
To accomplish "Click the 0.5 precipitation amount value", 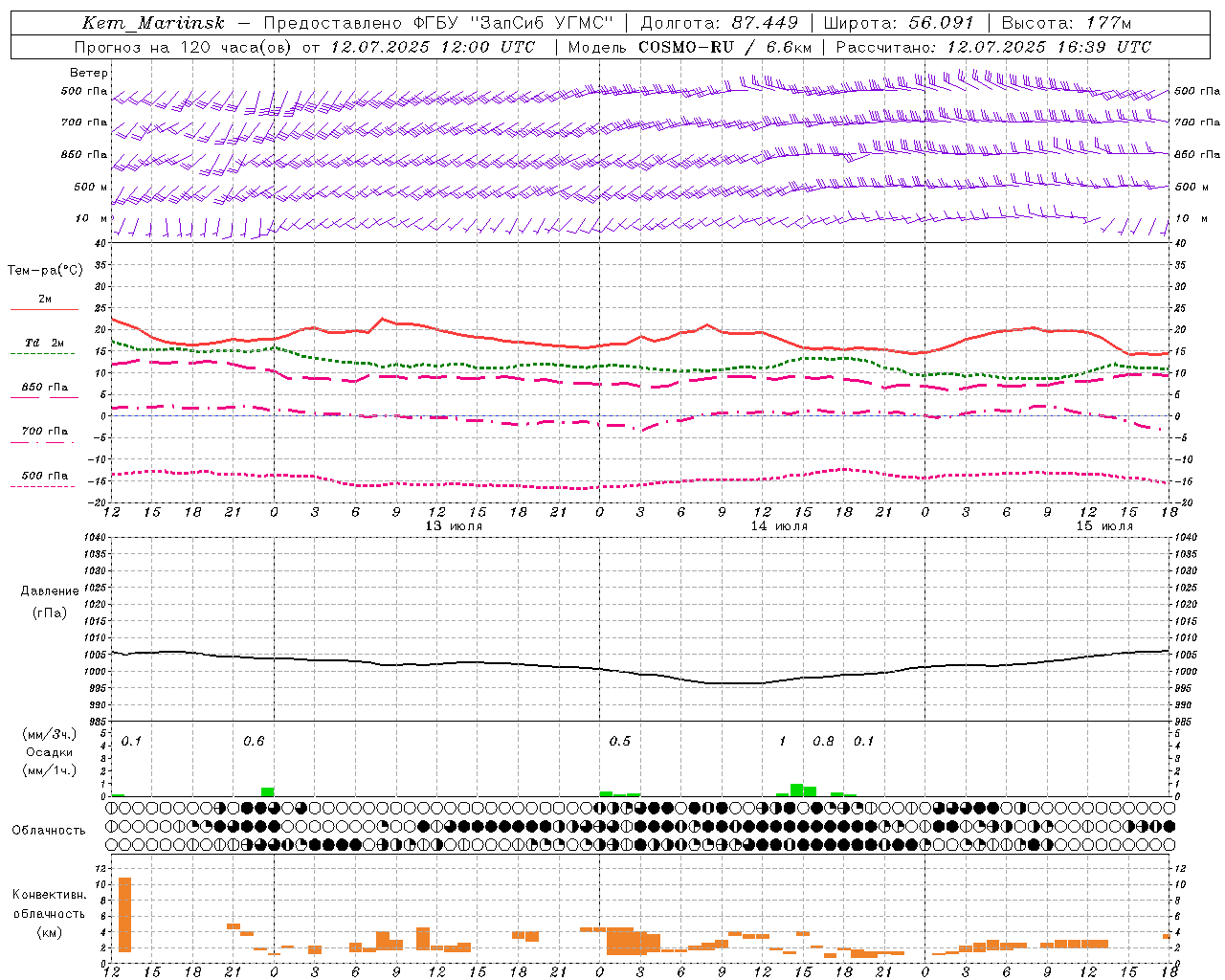I will point(620,742).
